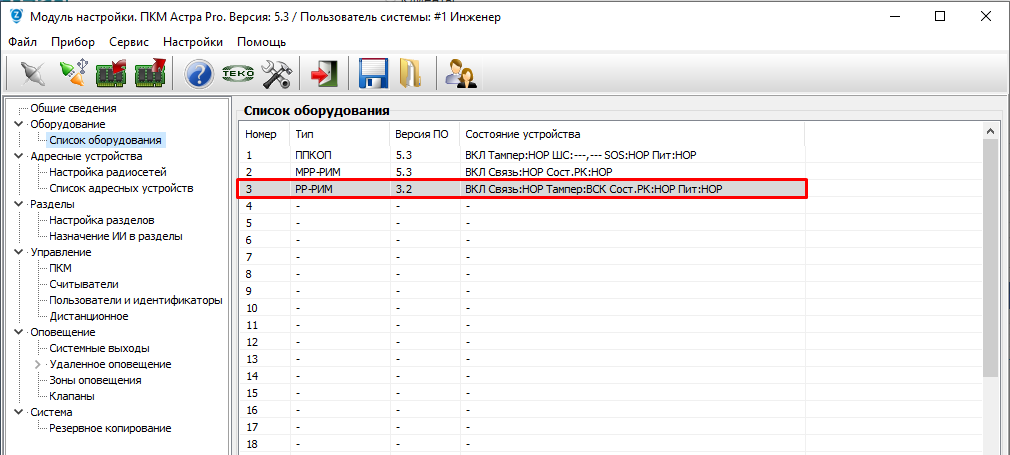
Task: Open the Сервис menu
Action: click(129, 42)
